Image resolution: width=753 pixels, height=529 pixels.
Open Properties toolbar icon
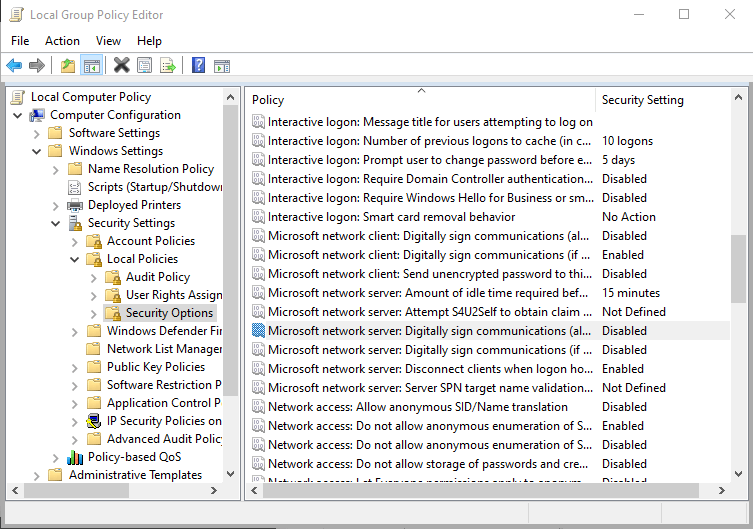[x=145, y=66]
